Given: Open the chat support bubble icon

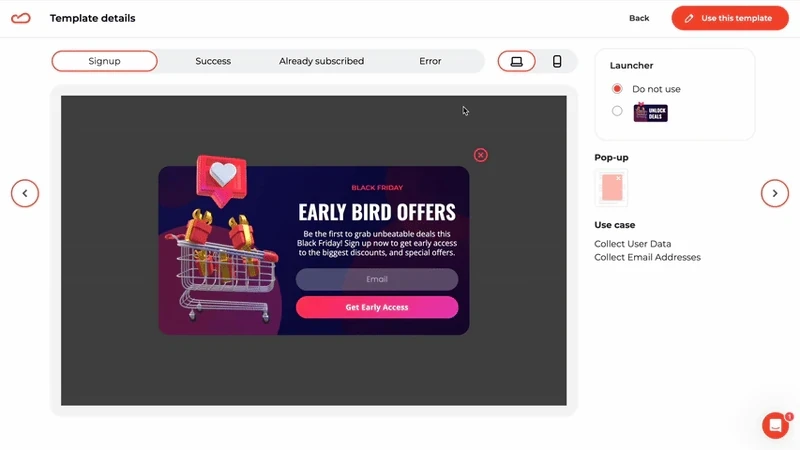Looking at the screenshot, I should pos(776,425).
